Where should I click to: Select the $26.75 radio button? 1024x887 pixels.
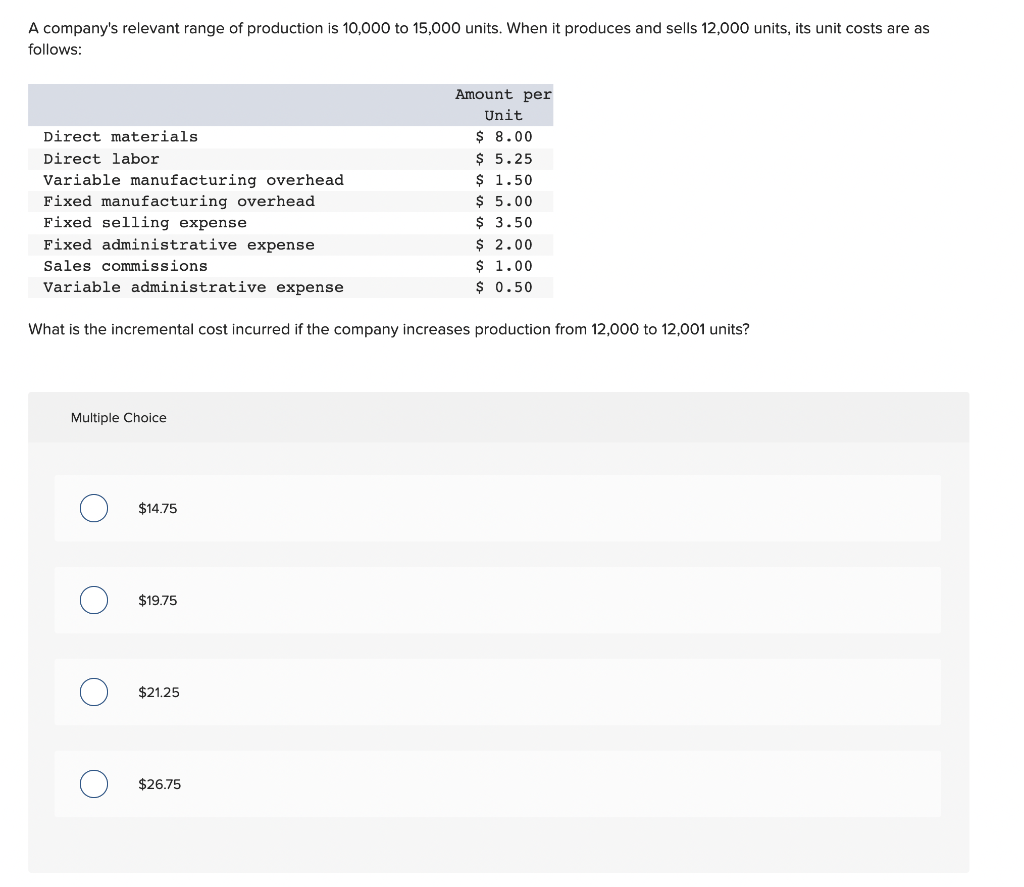[94, 784]
